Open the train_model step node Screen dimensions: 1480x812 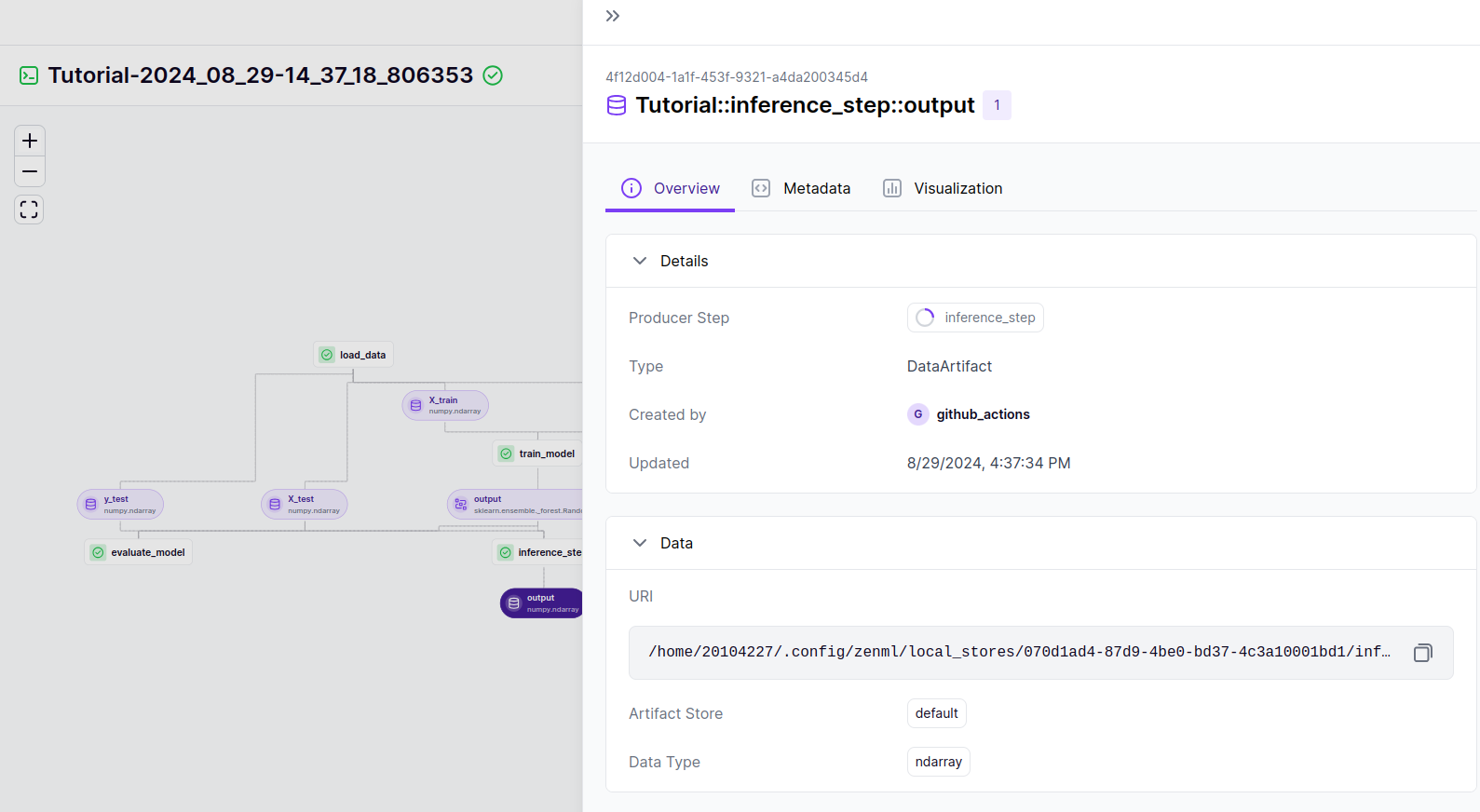(x=537, y=453)
